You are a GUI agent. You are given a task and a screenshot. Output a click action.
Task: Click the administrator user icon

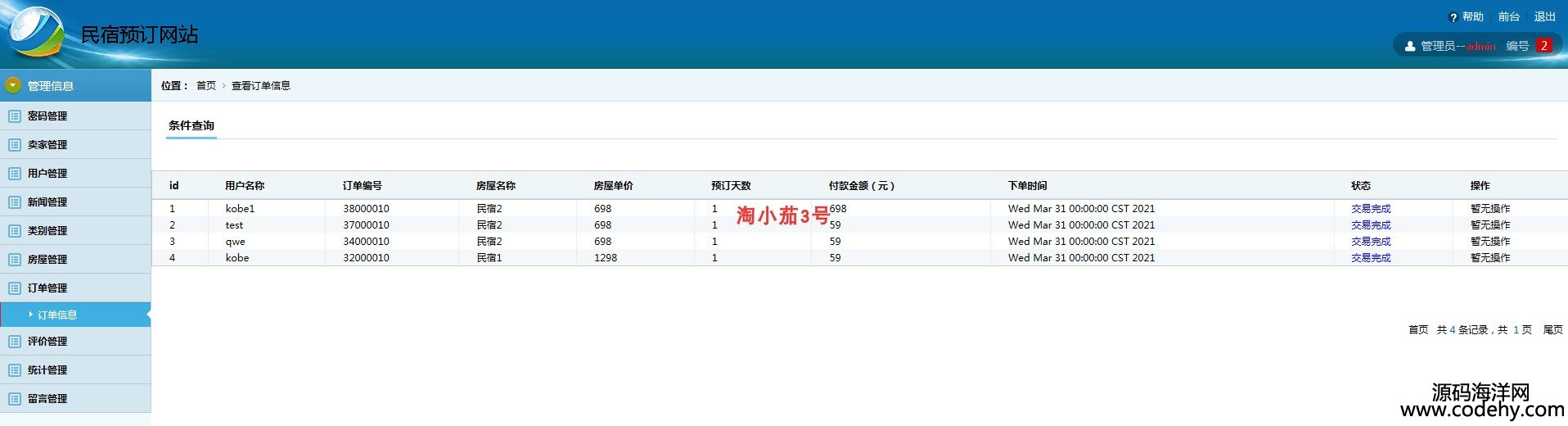coord(1409,46)
